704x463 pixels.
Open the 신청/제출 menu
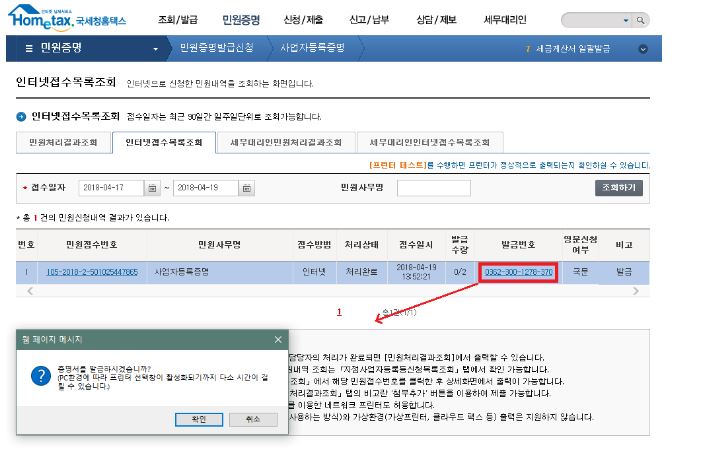point(303,20)
